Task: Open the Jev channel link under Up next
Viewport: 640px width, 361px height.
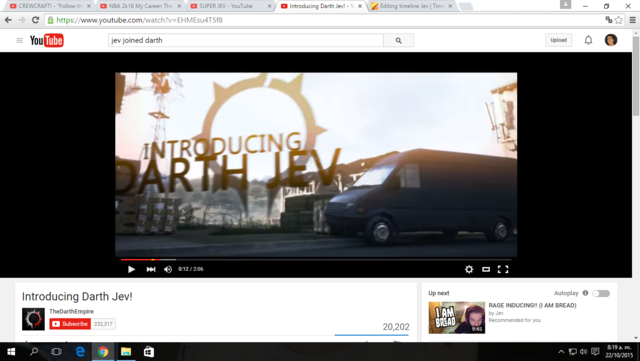Action: 499,313
